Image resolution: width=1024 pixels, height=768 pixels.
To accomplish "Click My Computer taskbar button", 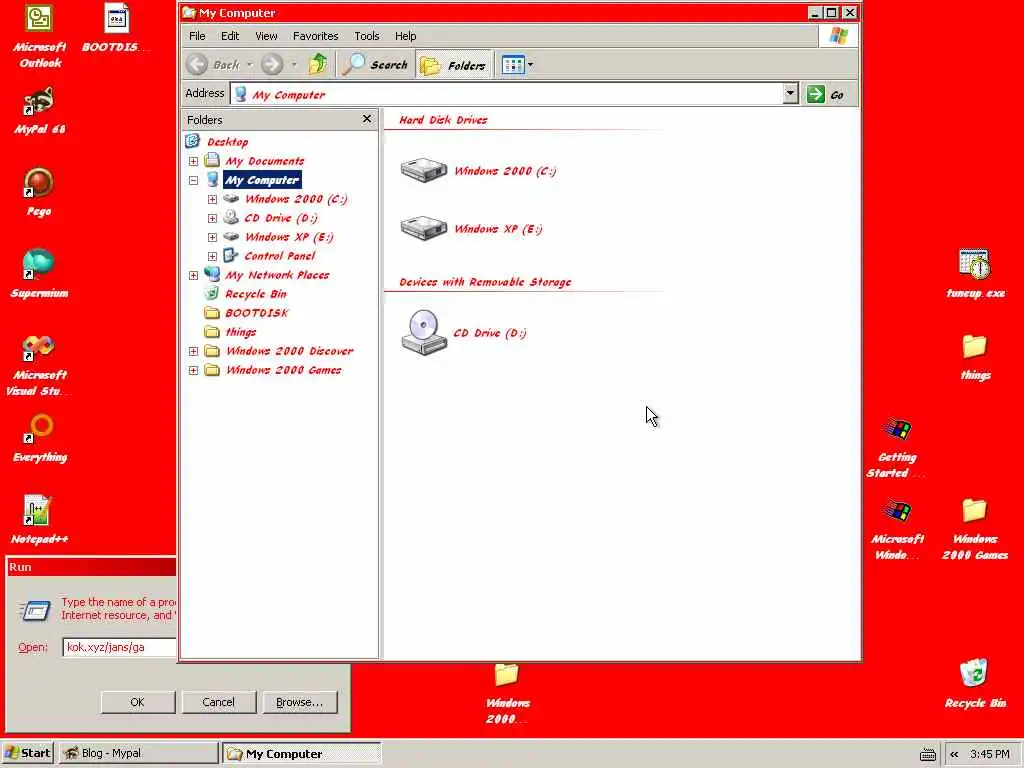I will 301,753.
